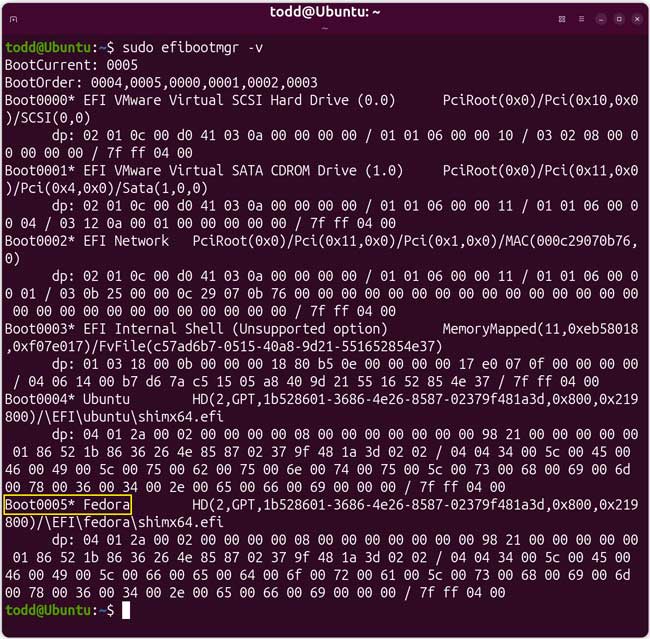Image resolution: width=650 pixels, height=639 pixels.
Task: Select the Boot0004* Ubuntu entry
Action: click(x=67, y=399)
